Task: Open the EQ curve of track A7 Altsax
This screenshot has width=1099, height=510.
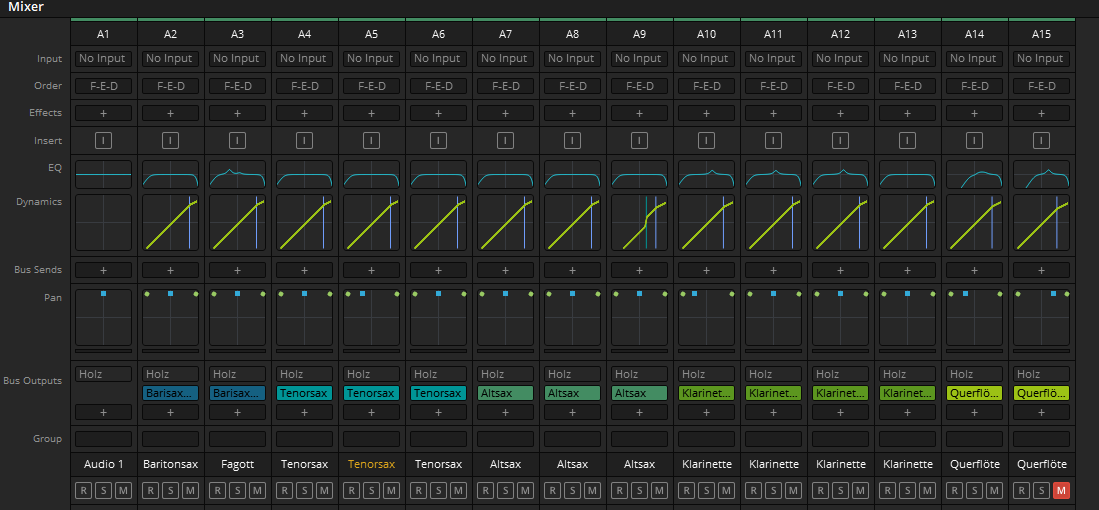Action: click(505, 174)
